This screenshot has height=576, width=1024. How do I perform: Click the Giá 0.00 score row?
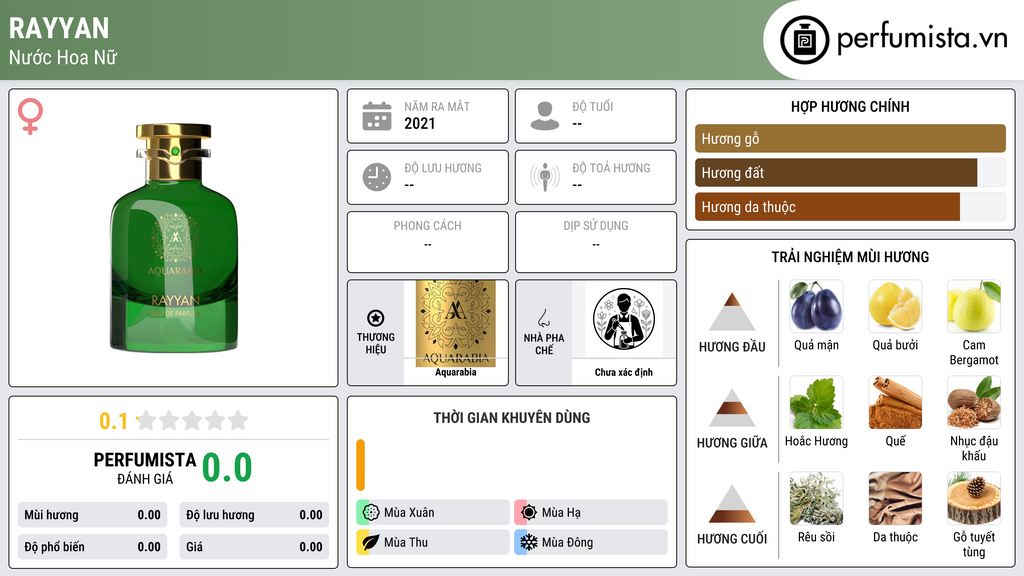254,547
